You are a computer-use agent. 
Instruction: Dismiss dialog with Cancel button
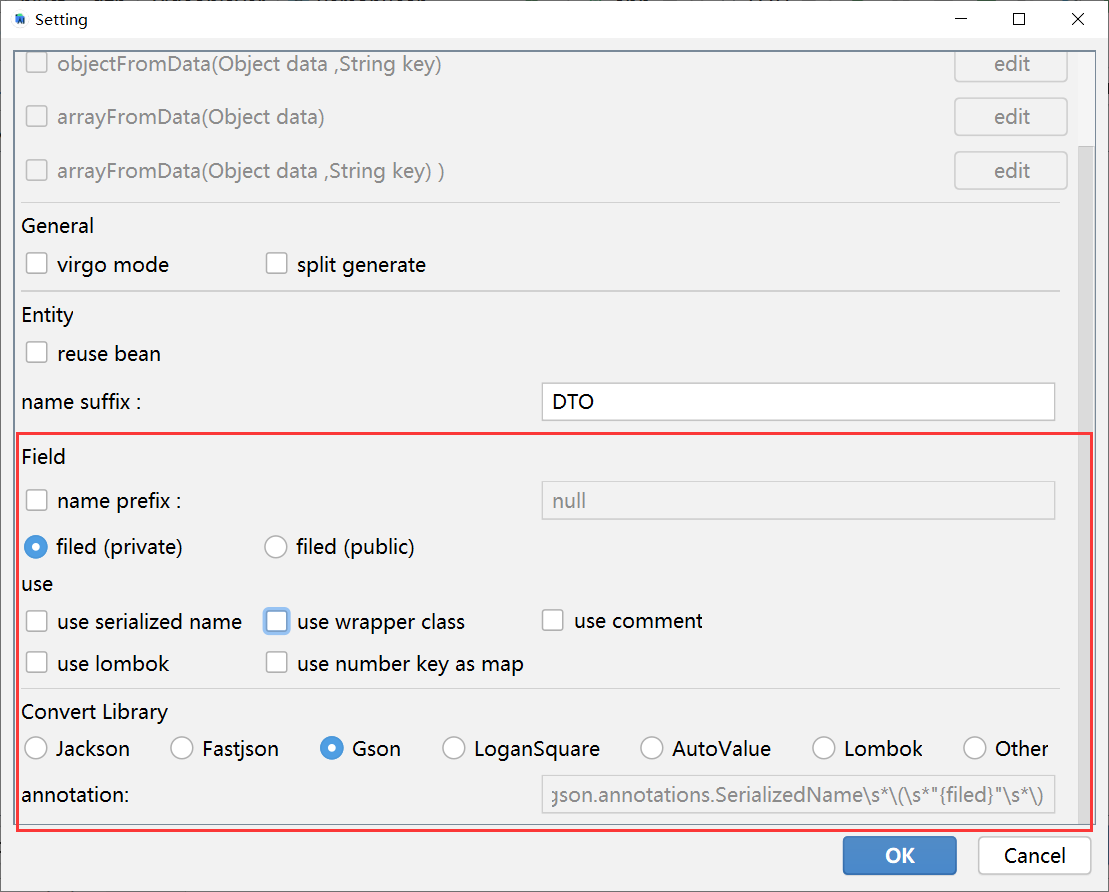coord(1034,855)
